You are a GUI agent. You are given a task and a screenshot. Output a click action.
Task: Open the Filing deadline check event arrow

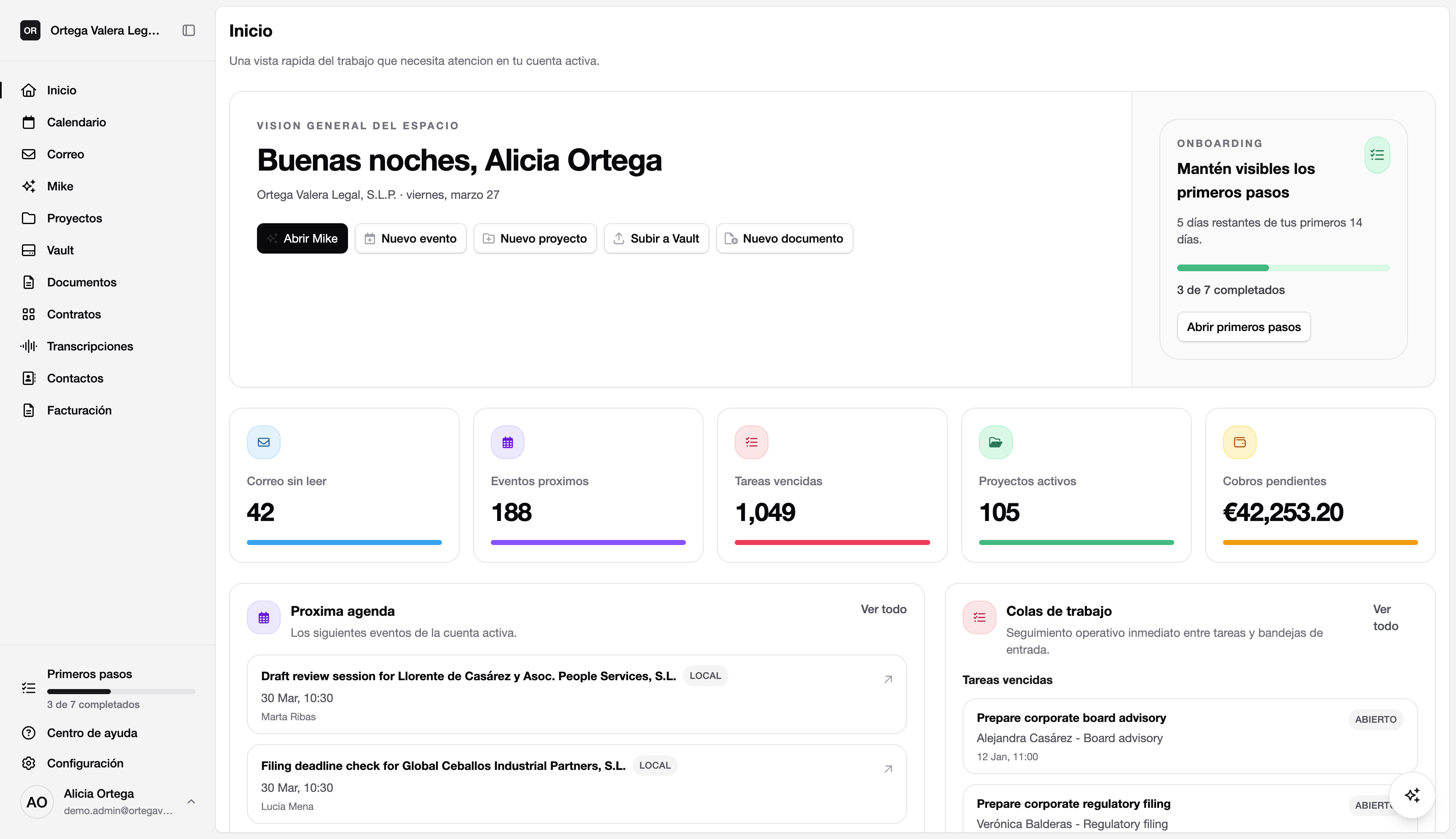pos(888,769)
